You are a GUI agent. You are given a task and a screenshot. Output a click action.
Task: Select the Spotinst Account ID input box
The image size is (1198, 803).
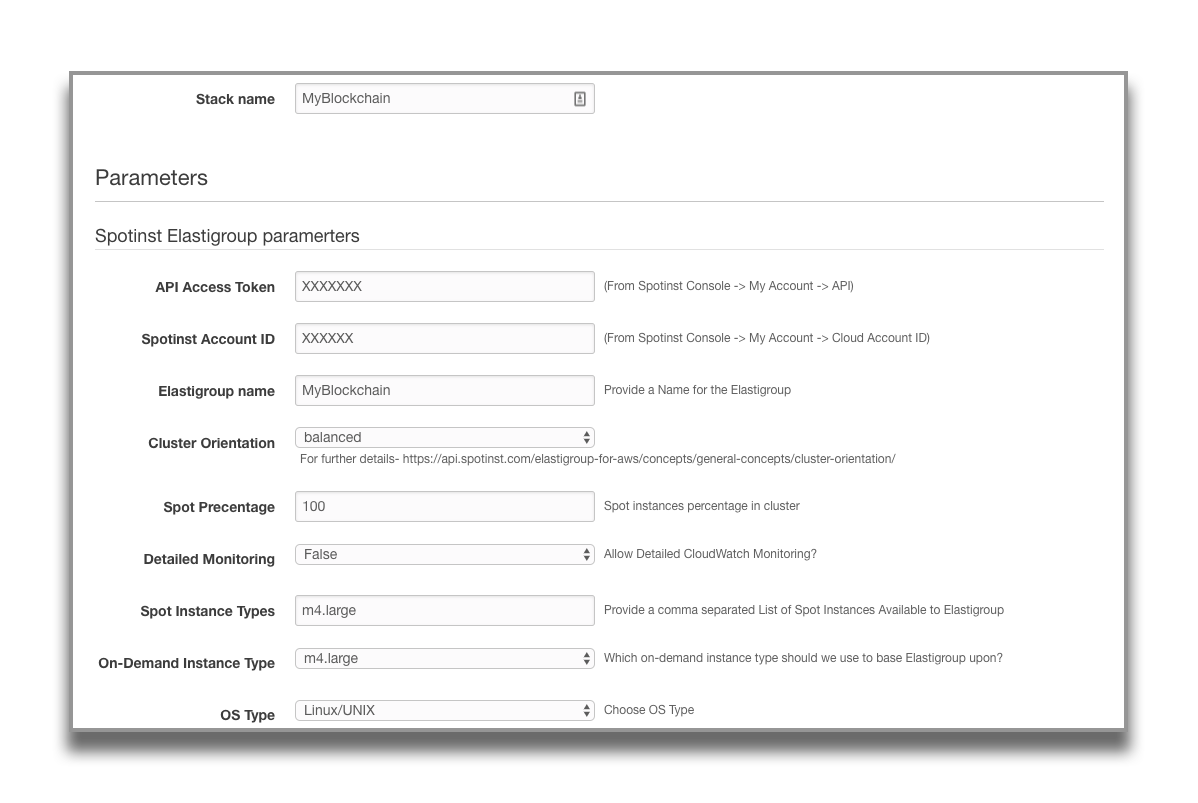coord(444,339)
